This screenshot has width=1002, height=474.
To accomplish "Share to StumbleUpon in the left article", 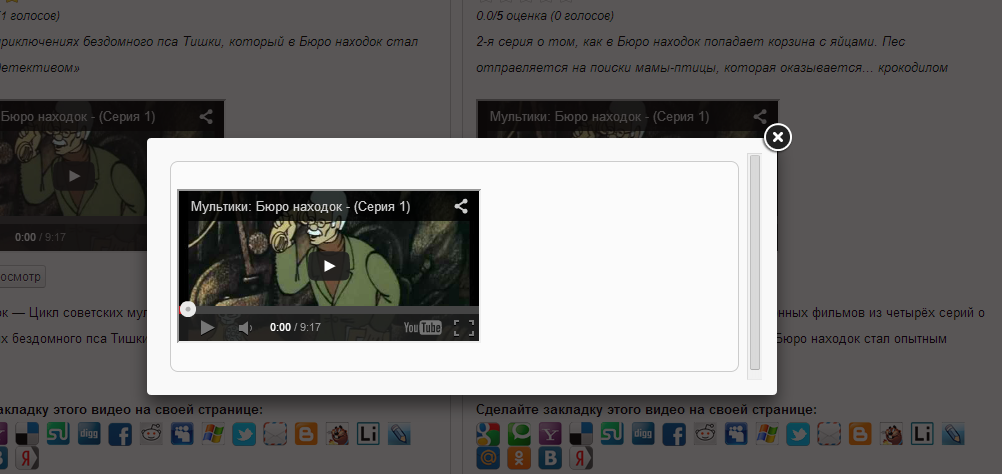I will [58, 434].
